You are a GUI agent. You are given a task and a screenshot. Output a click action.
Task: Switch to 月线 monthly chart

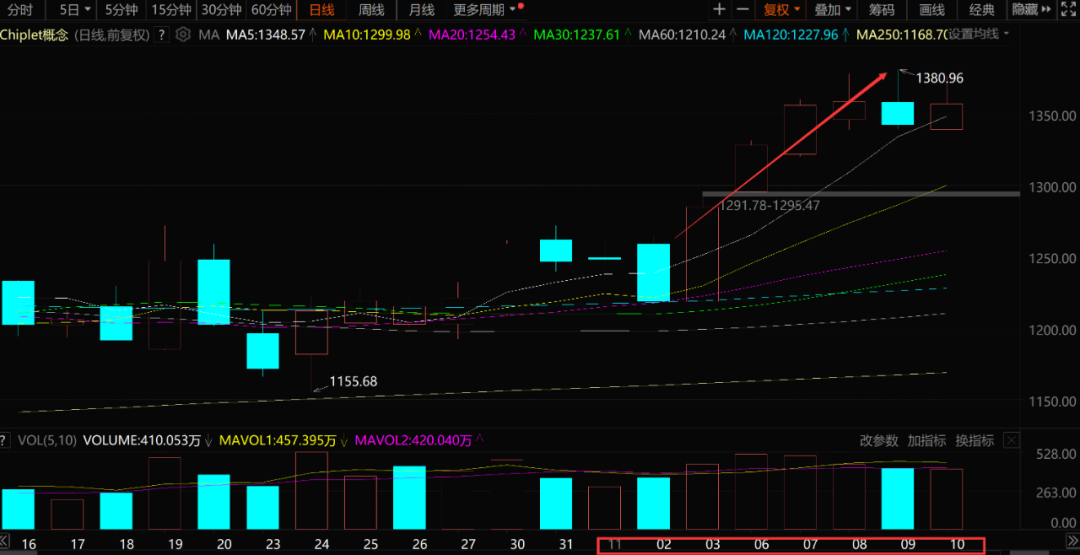click(422, 10)
